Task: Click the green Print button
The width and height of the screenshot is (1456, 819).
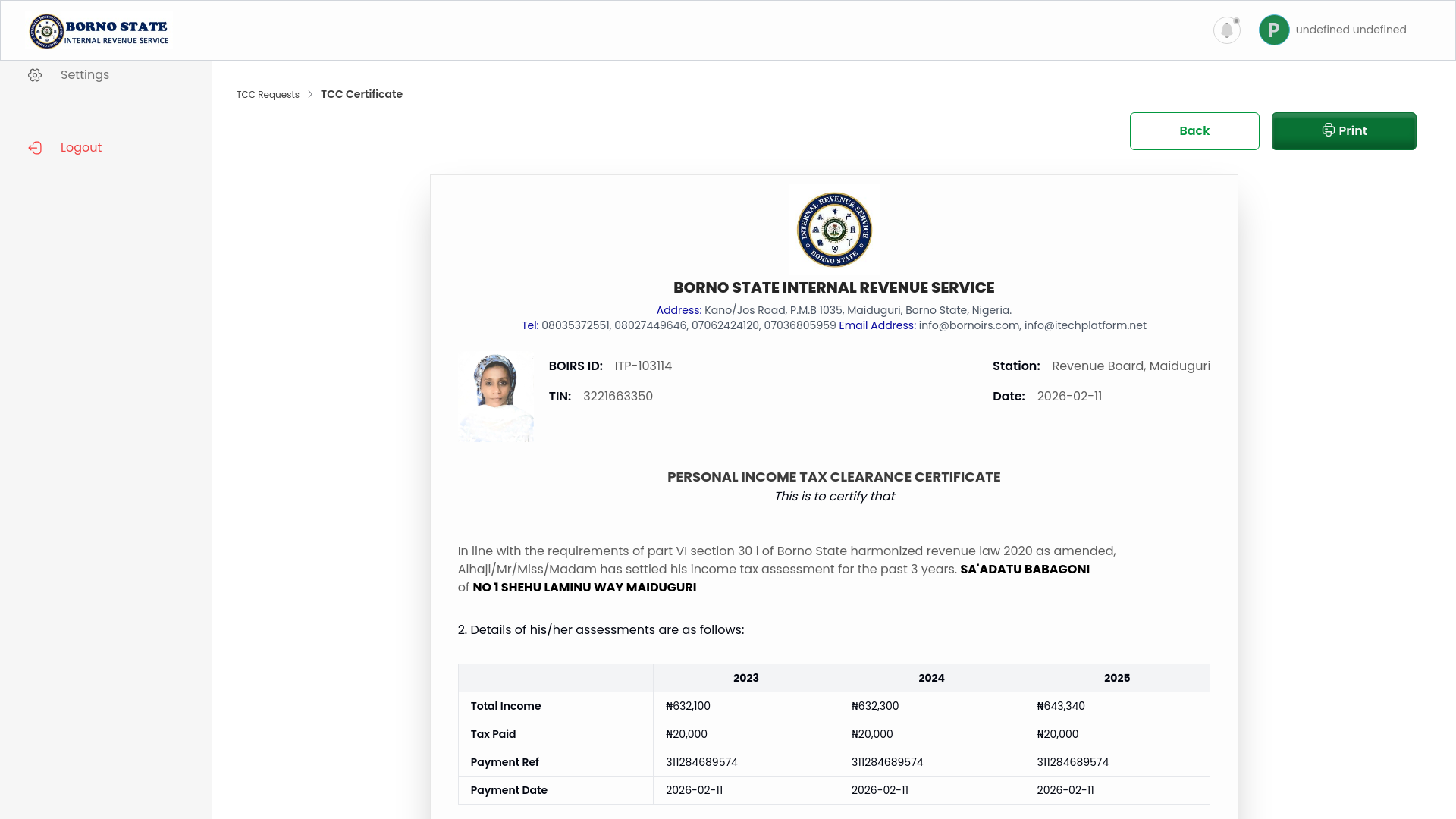Action: 1344,131
